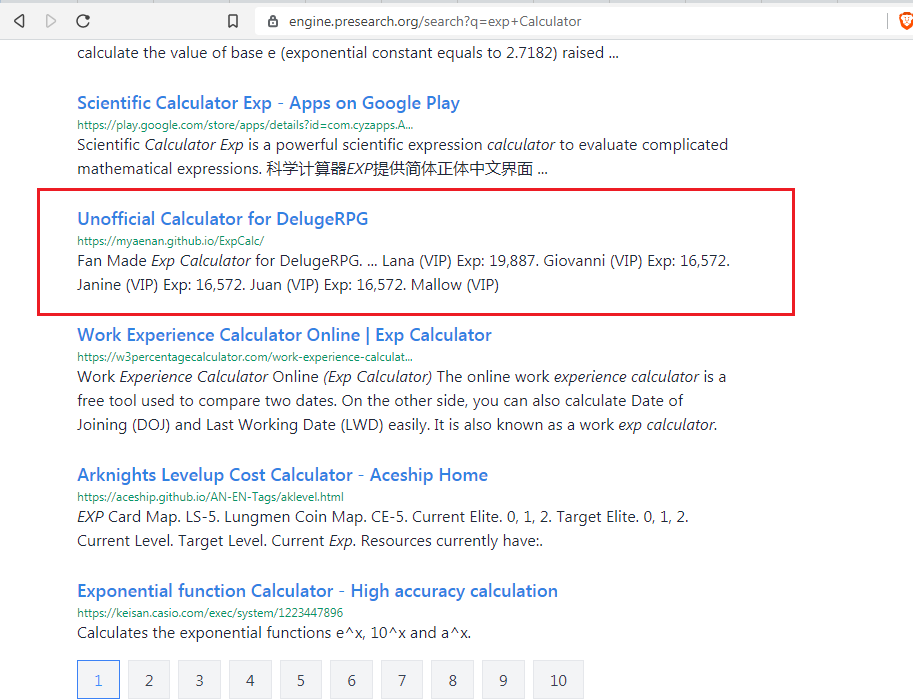Open Work Experience Calculator Online result

tap(284, 335)
